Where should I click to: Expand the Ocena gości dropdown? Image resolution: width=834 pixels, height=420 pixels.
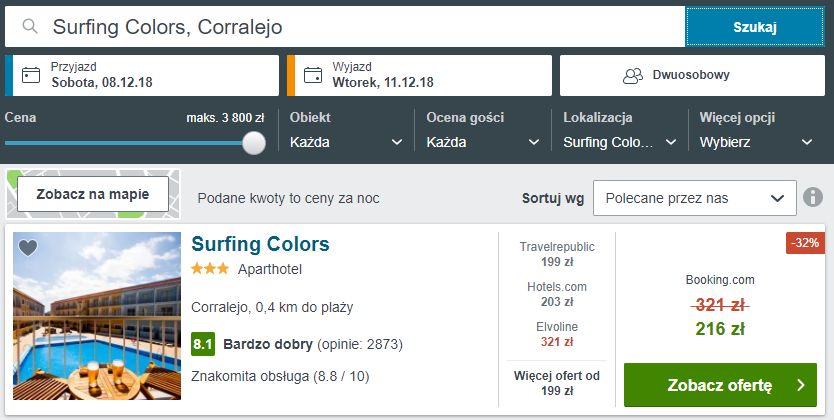(x=482, y=142)
